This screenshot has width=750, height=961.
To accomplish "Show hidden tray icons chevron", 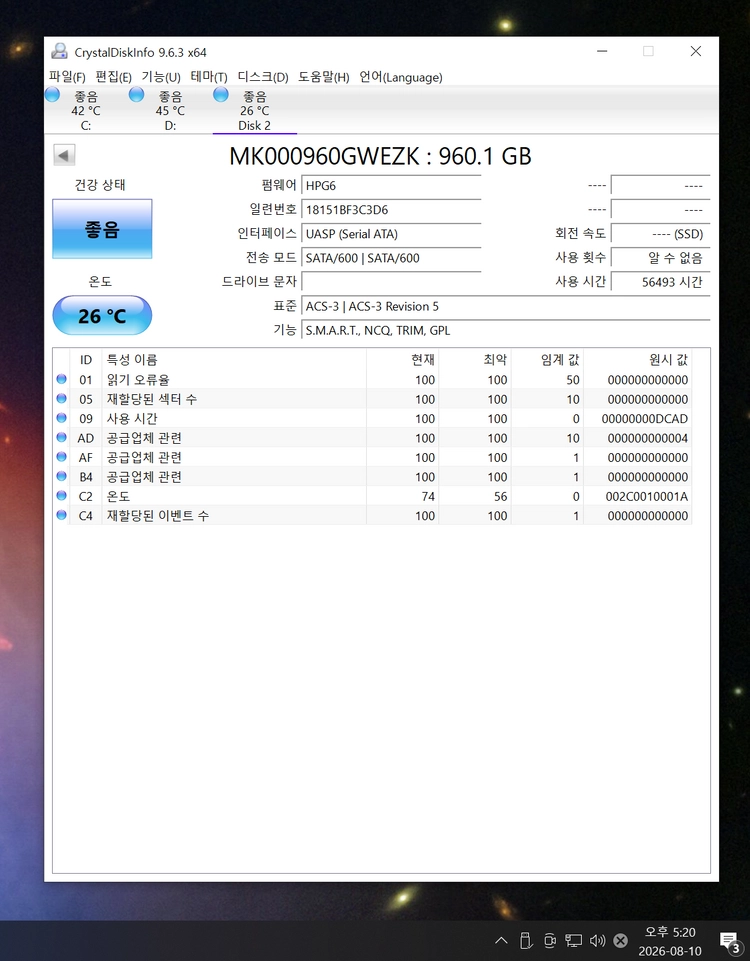I will (501, 940).
